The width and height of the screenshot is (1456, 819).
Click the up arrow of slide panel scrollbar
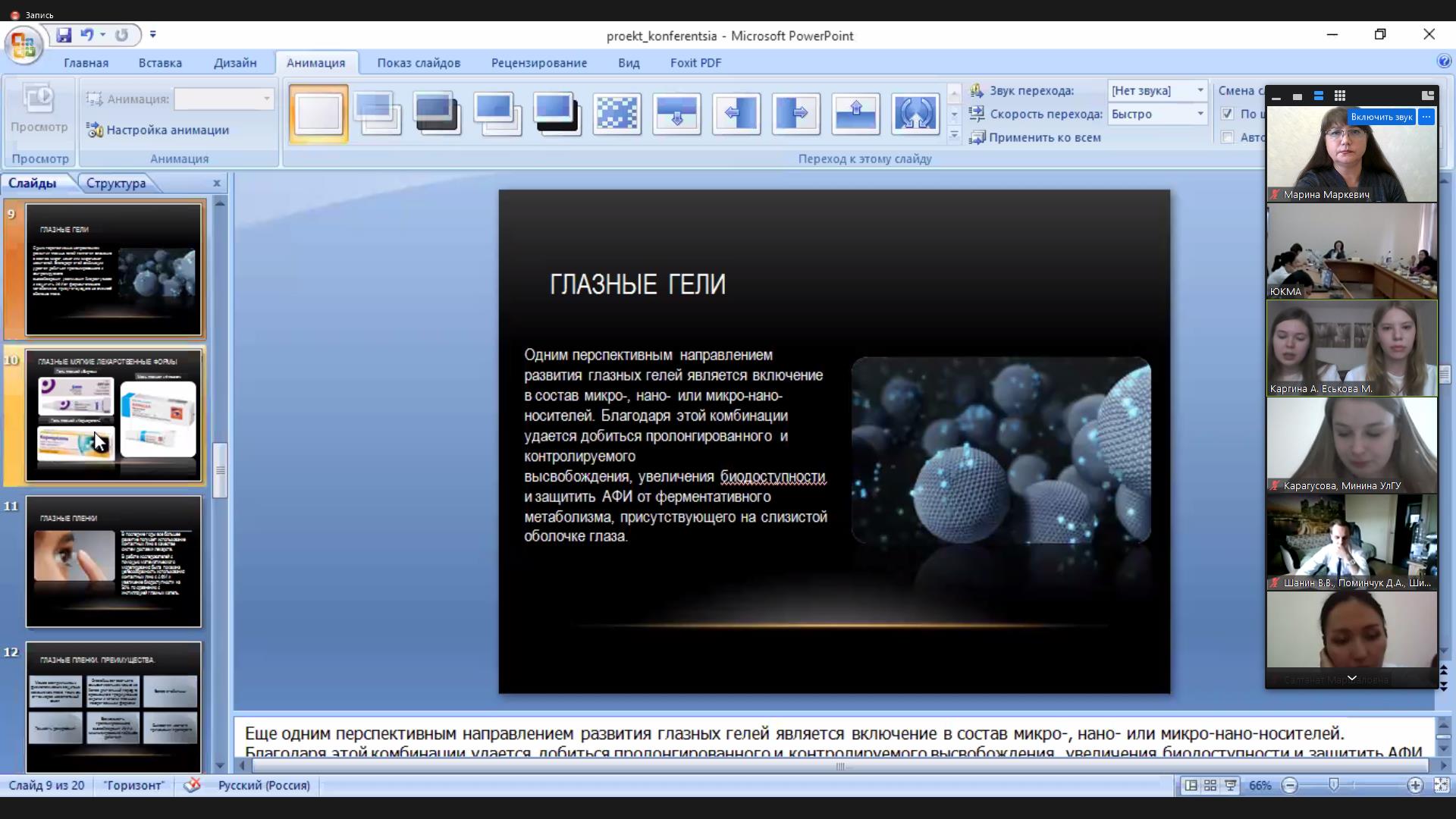[x=220, y=202]
